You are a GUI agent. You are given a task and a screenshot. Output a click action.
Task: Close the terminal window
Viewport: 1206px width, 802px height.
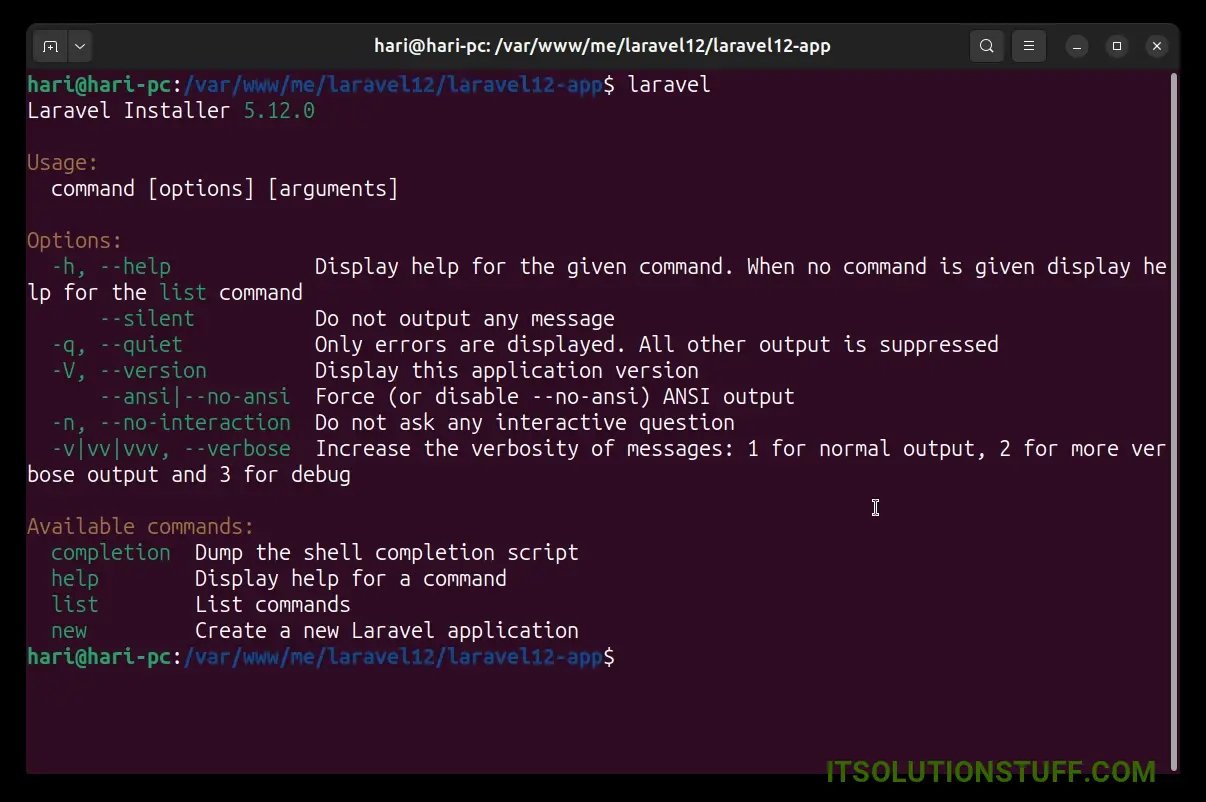click(1157, 46)
